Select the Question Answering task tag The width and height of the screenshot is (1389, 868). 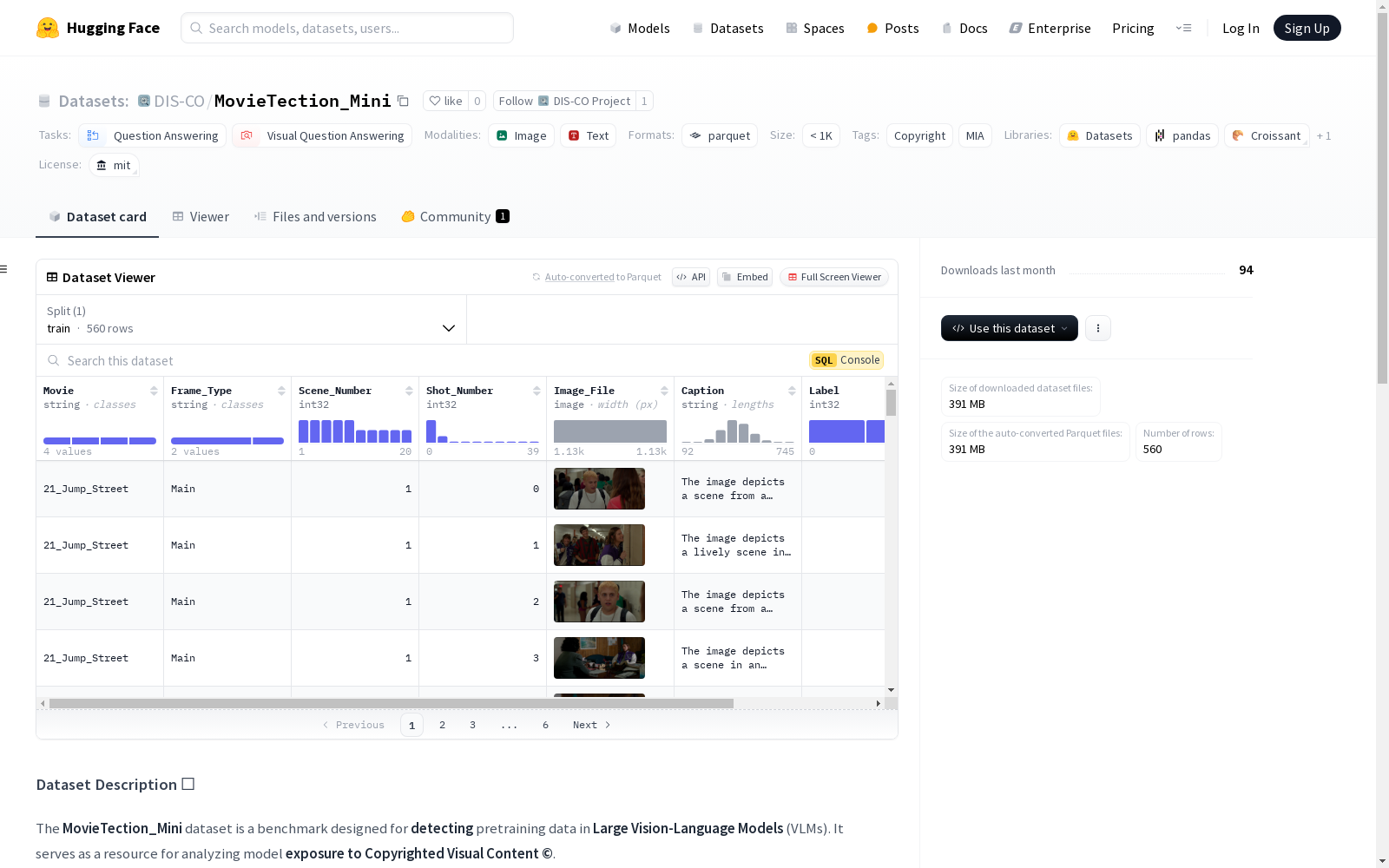153,135
